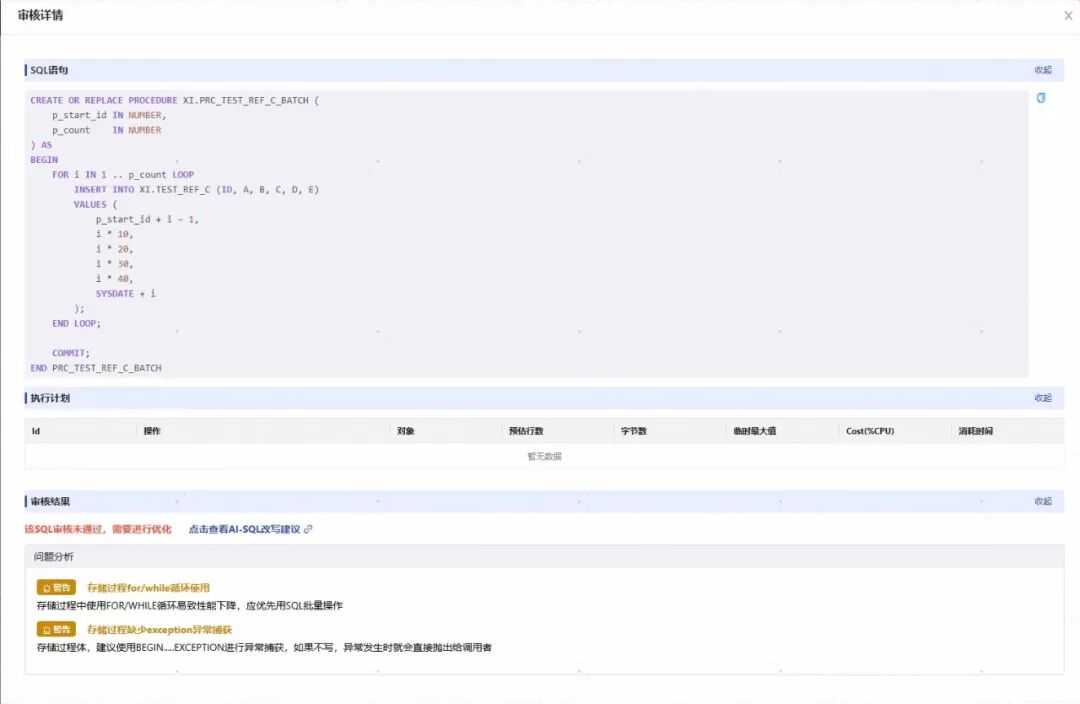Image resolution: width=1080 pixels, height=704 pixels.
Task: Click the CREATE OR REPLACE PROCEDURE code line
Action: (174, 101)
